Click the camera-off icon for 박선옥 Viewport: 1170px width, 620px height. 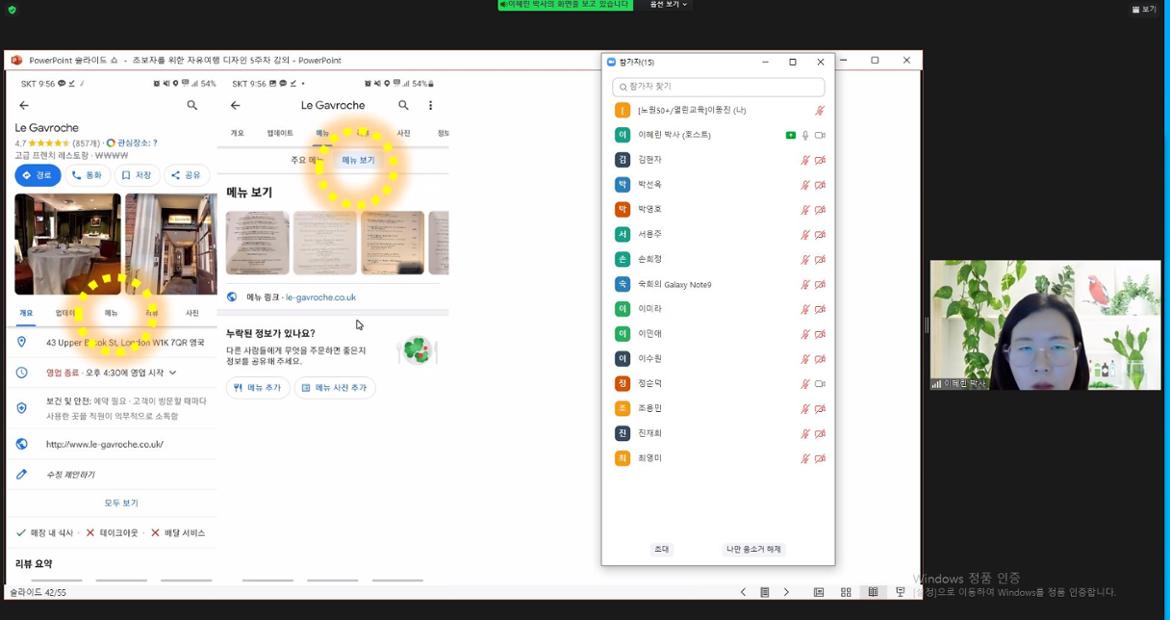[820, 185]
